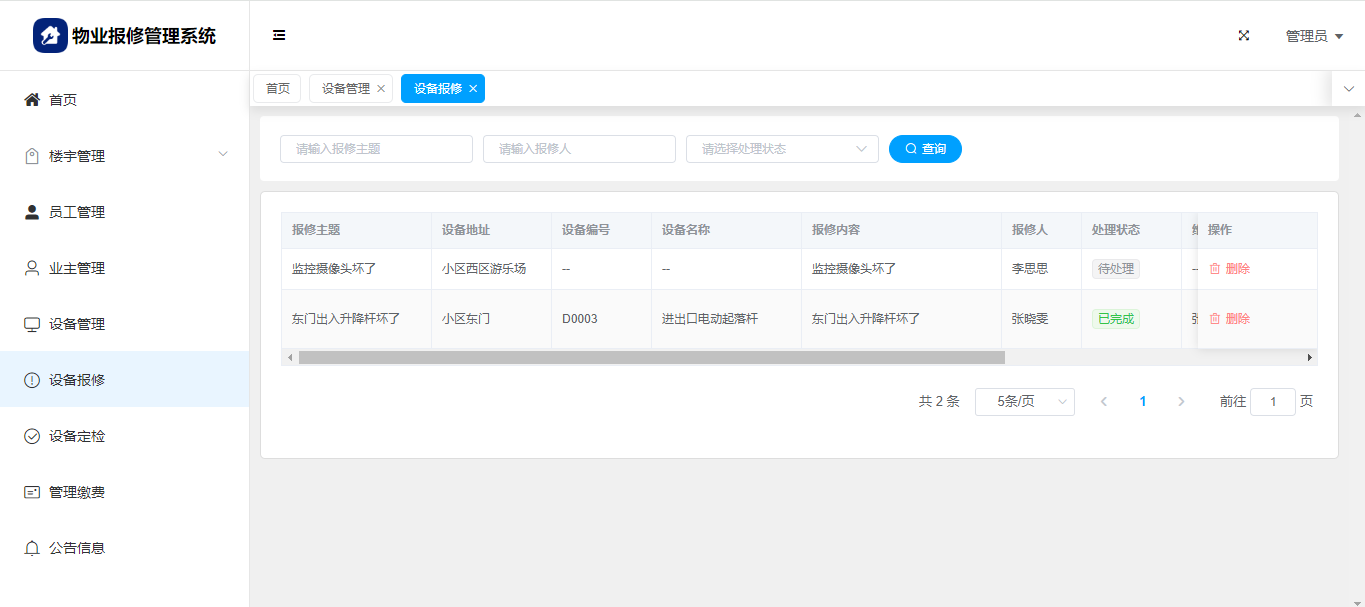The image size is (1365, 607).
Task: Open 公告信息 bell icon item
Action: [32, 548]
